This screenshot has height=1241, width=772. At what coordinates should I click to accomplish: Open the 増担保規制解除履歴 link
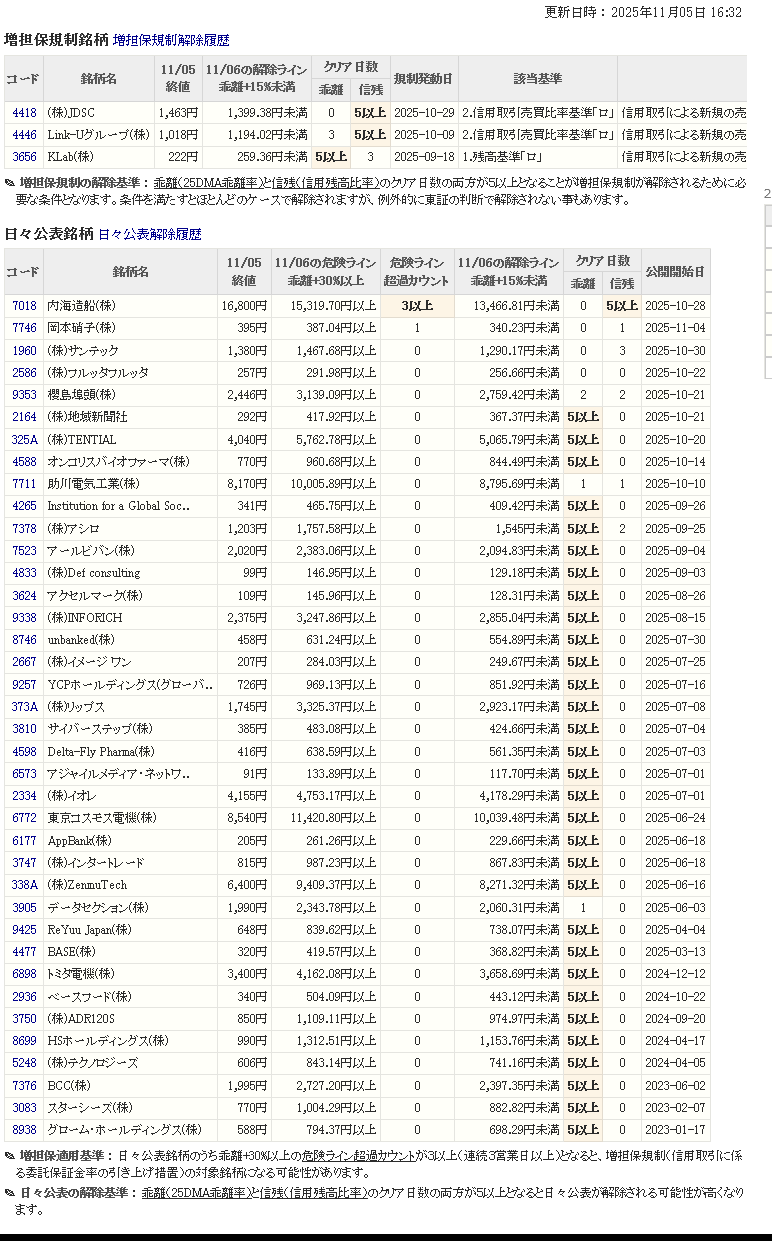(x=171, y=41)
